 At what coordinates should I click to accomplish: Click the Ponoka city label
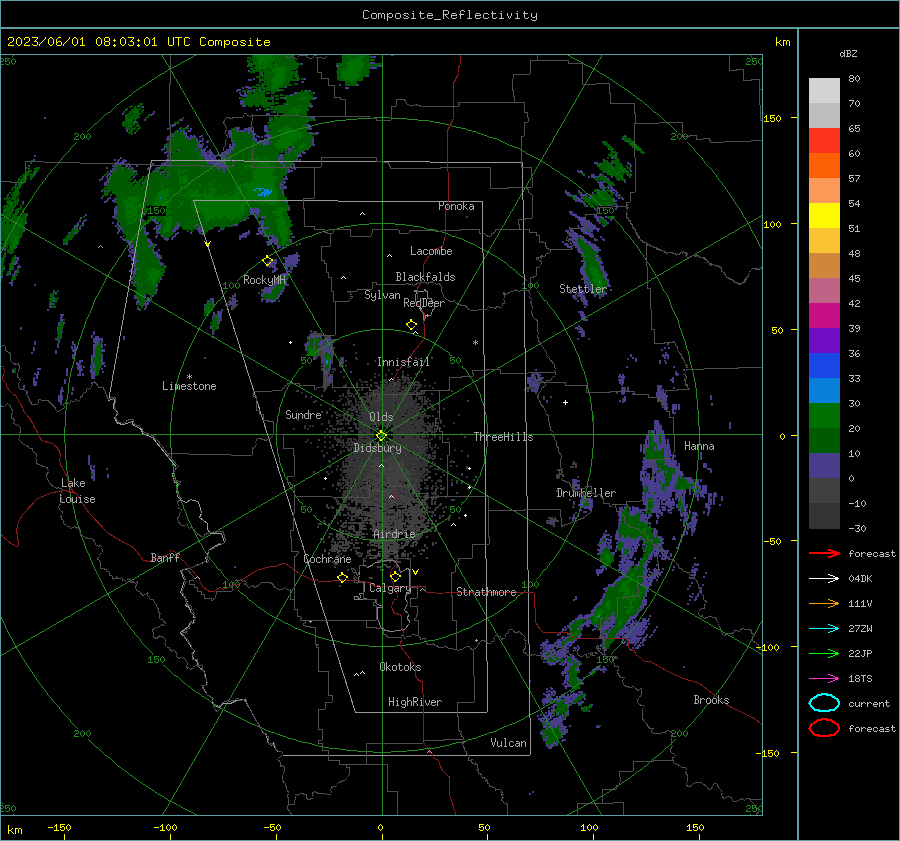(x=456, y=206)
